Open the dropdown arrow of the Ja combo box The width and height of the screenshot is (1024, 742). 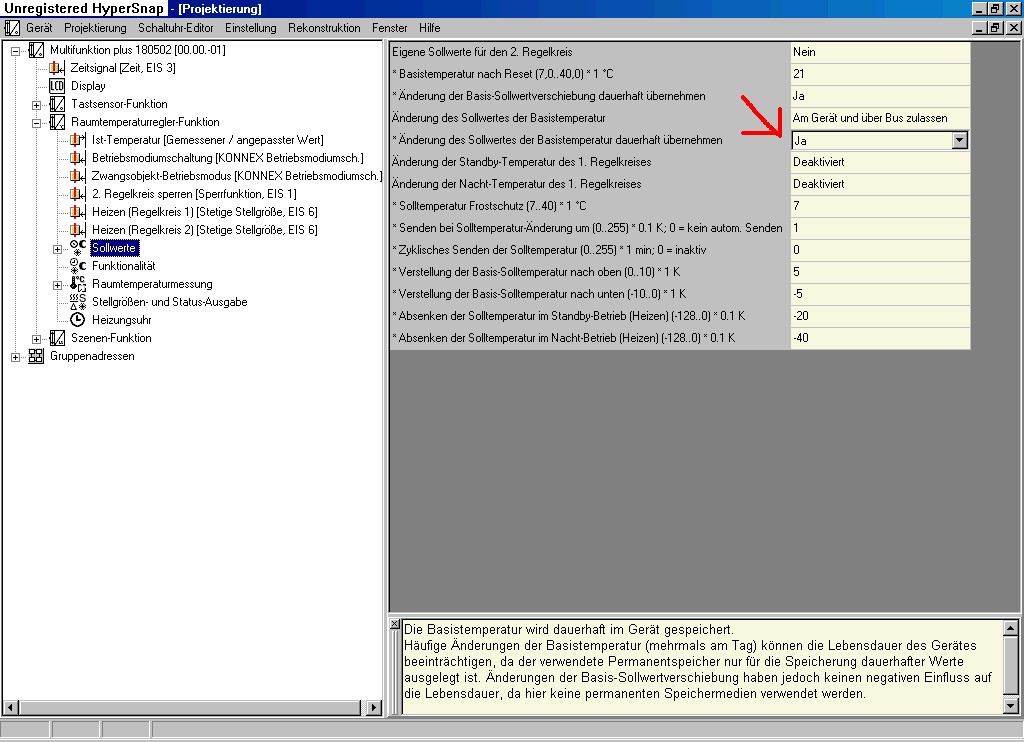(x=959, y=141)
